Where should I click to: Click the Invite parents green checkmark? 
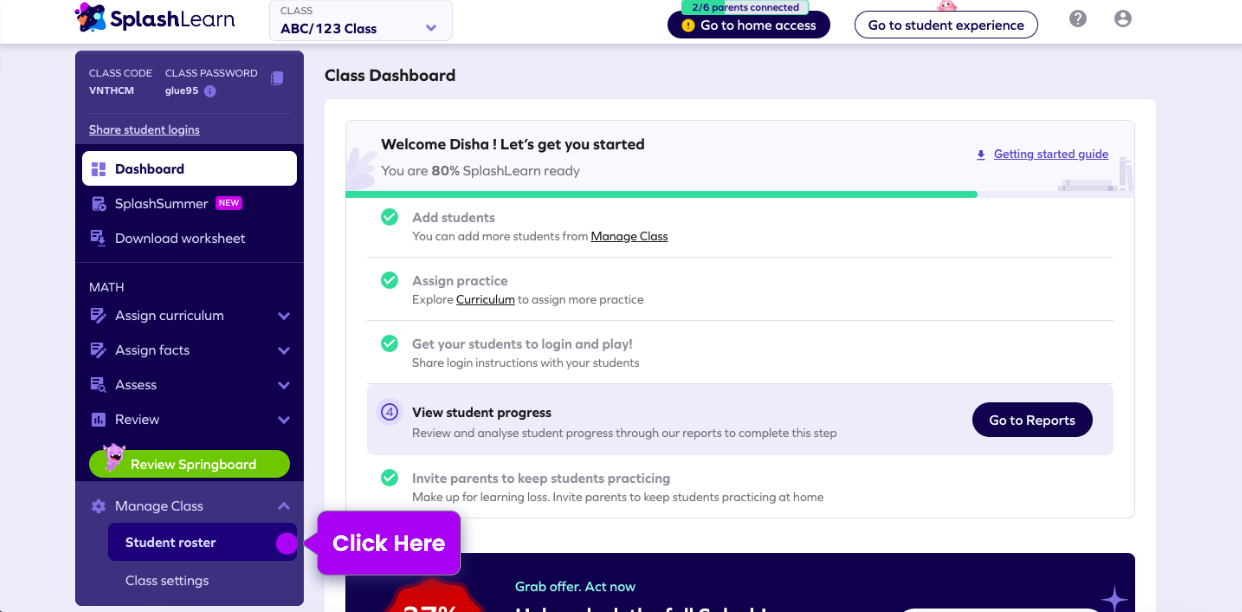(x=390, y=478)
